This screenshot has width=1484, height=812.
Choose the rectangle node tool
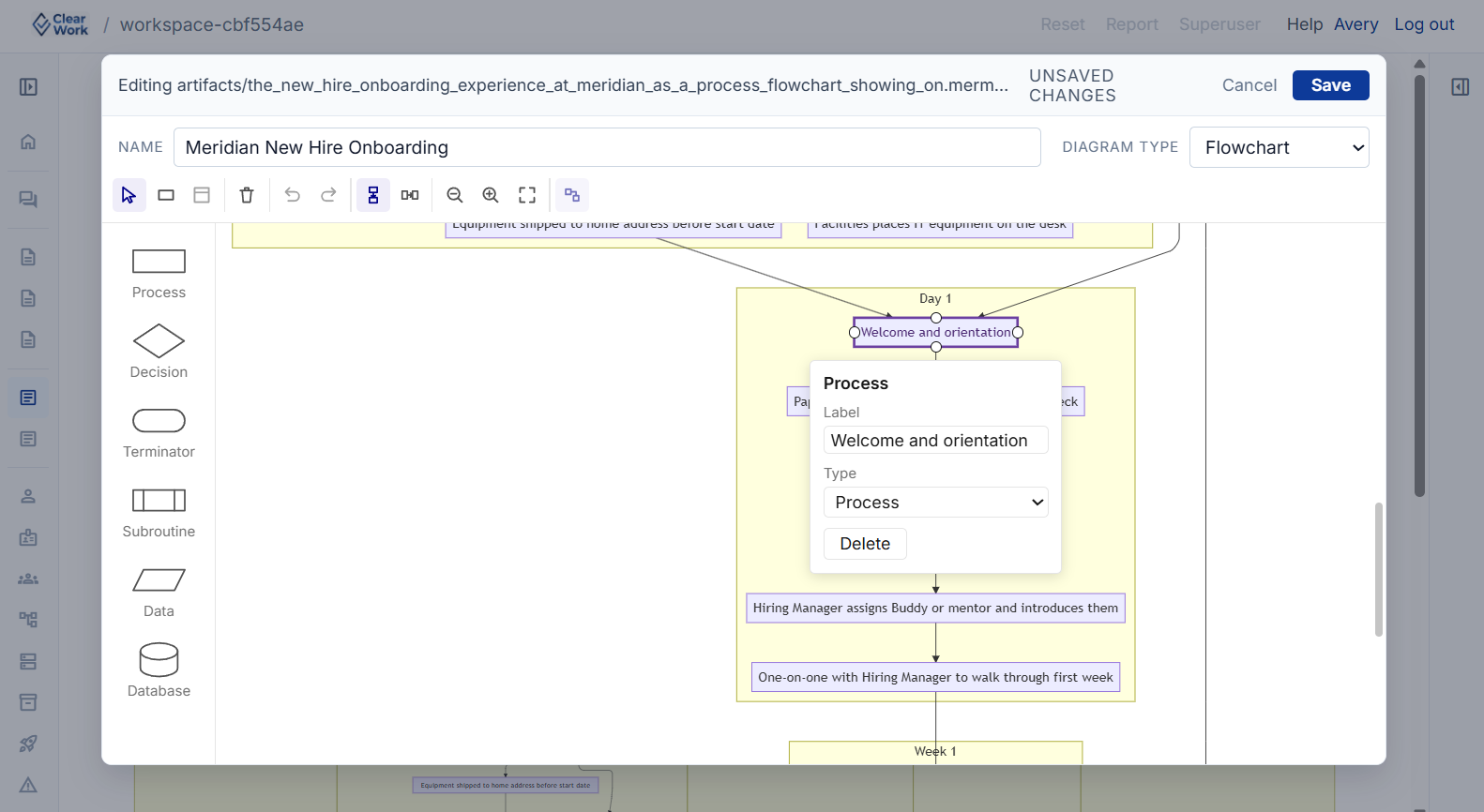(166, 195)
